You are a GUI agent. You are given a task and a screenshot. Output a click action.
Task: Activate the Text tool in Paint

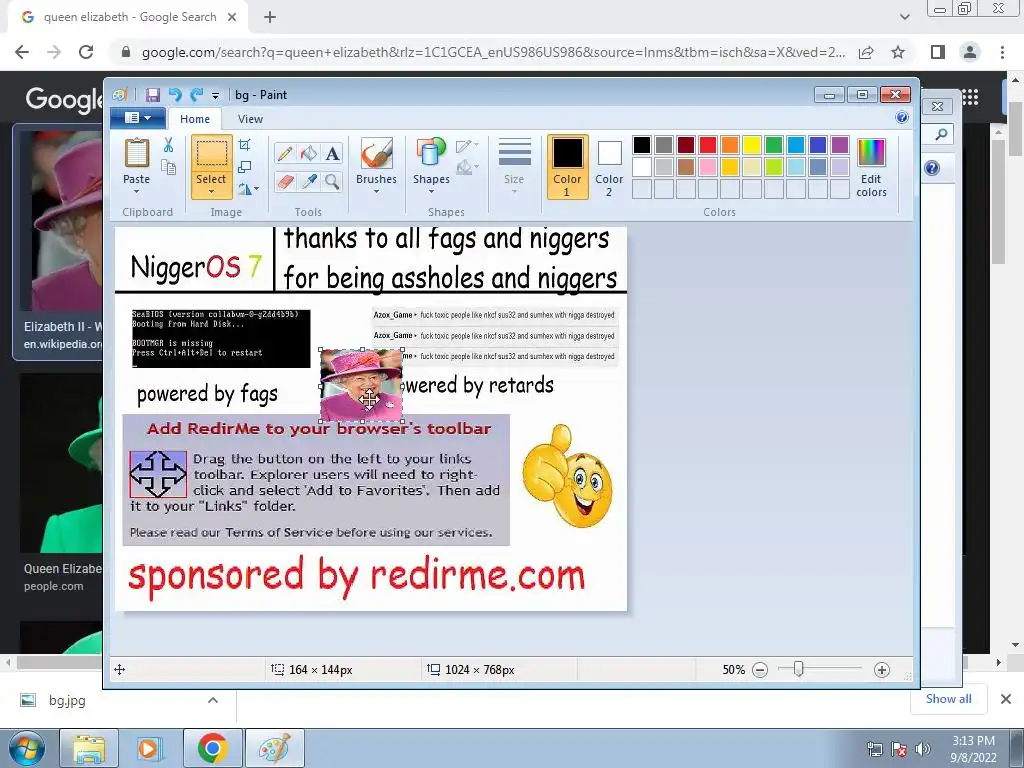click(332, 153)
